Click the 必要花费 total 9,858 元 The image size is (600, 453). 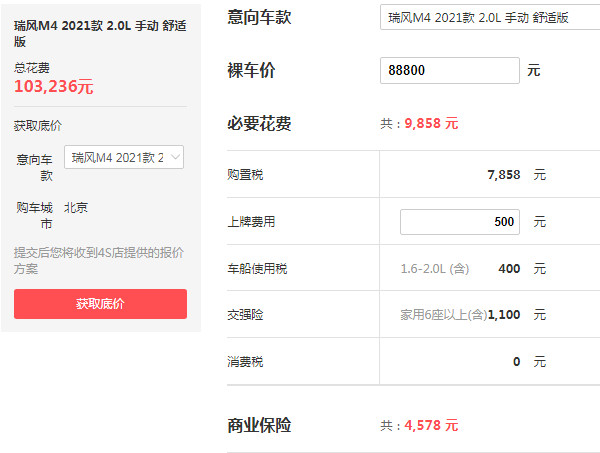pyautogui.click(x=431, y=124)
